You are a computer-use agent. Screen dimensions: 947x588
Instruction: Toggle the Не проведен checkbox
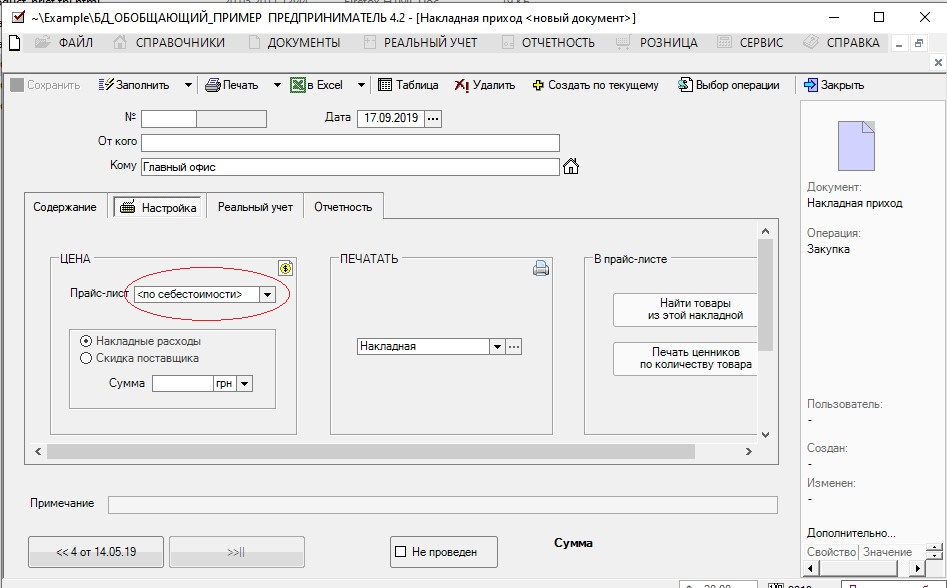click(401, 551)
